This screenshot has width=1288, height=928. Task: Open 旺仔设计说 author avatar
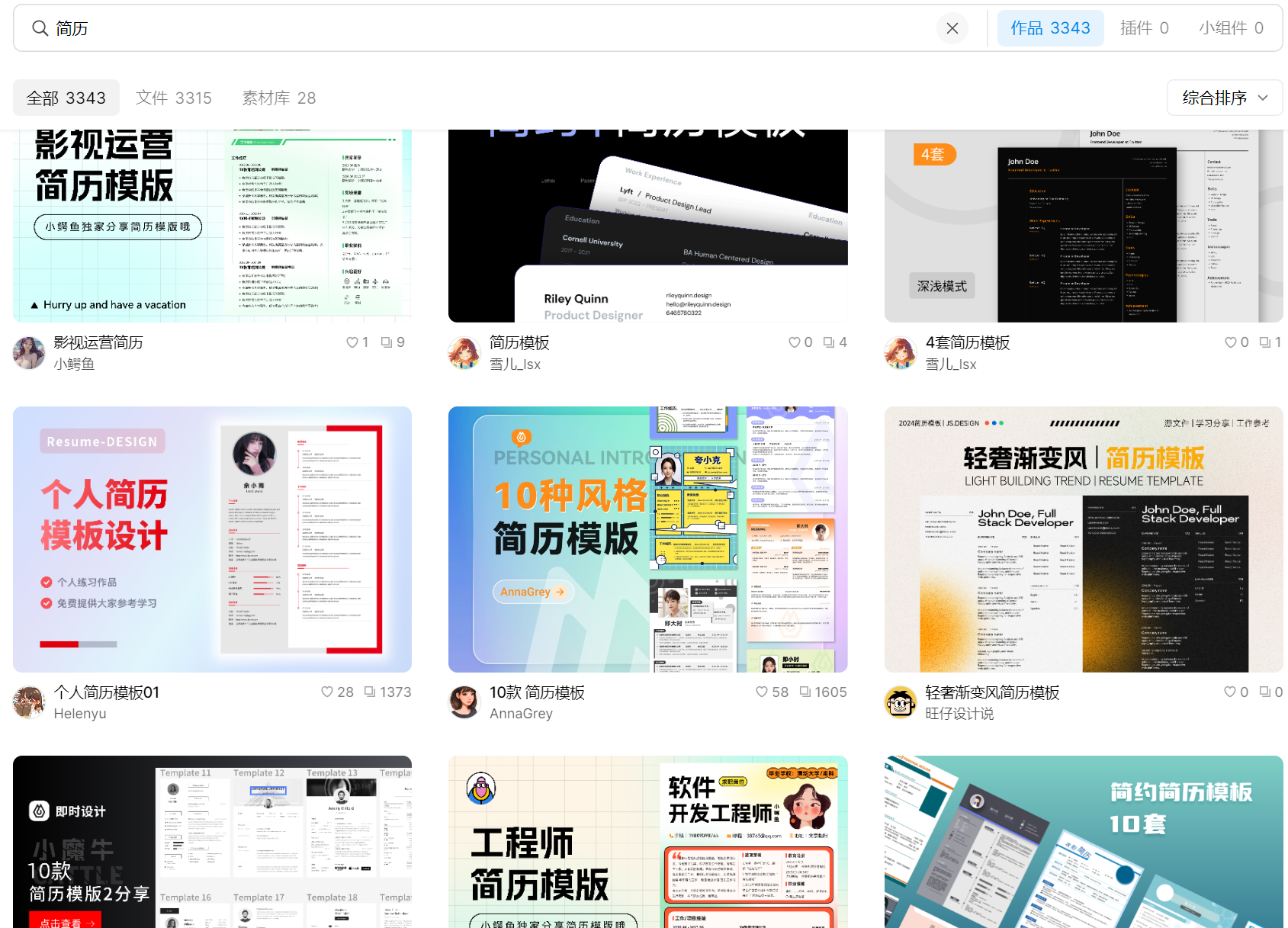click(x=901, y=702)
